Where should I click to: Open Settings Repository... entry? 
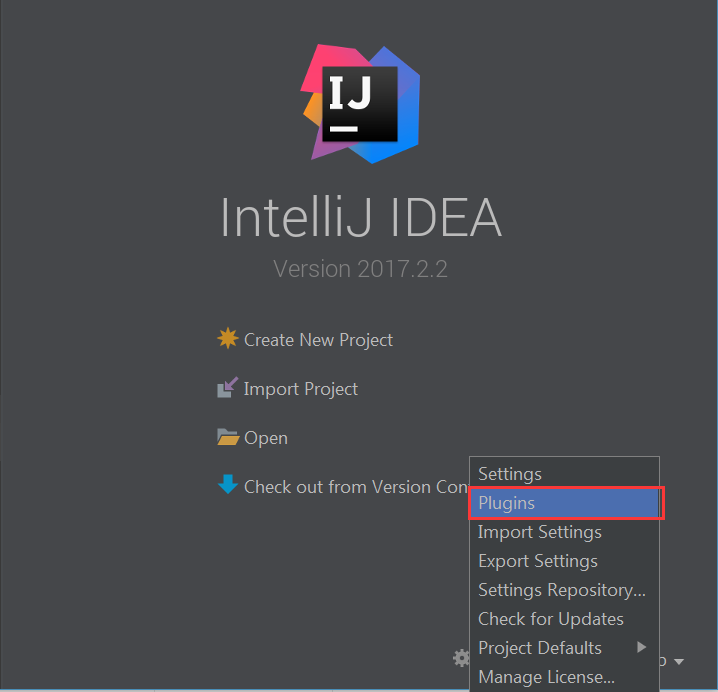pyautogui.click(x=564, y=590)
